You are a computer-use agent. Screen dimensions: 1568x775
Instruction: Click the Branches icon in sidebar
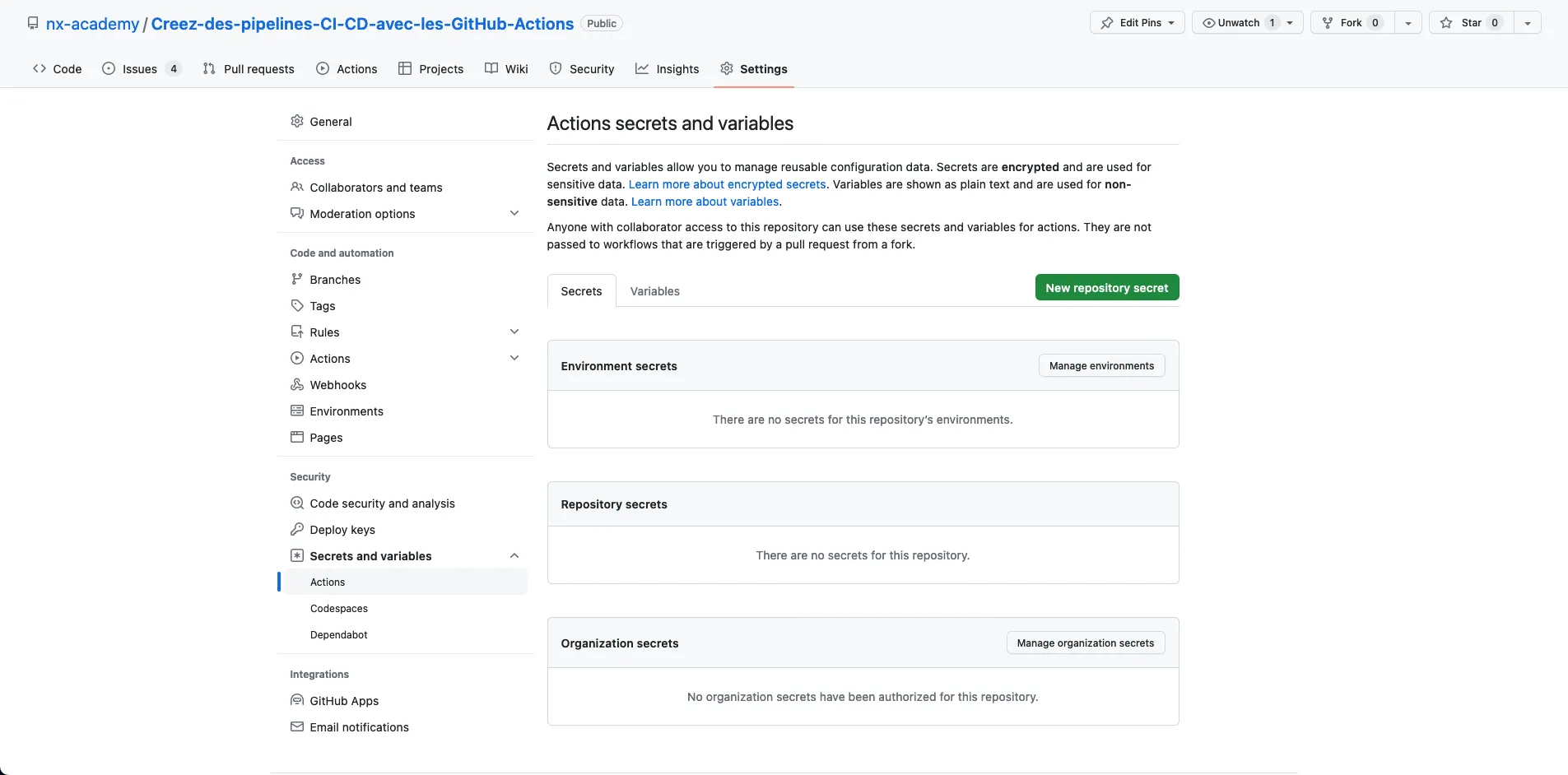[297, 280]
